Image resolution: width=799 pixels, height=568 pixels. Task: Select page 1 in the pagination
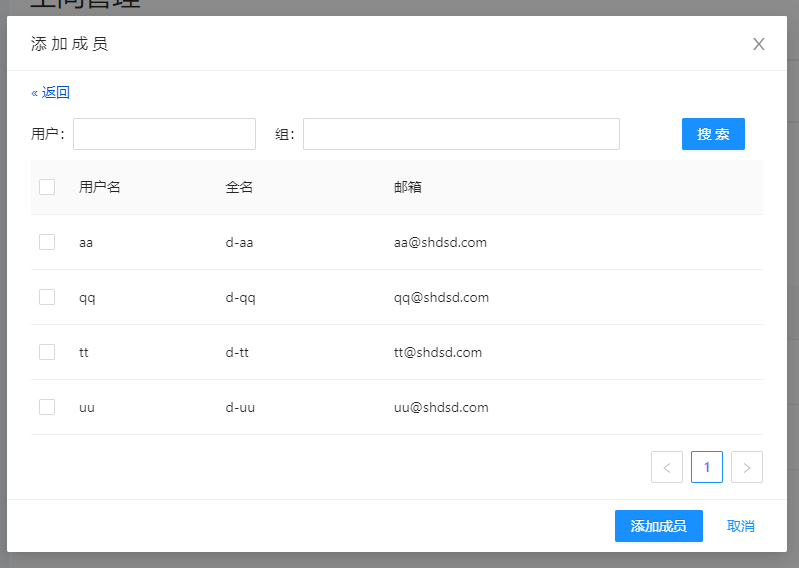coord(707,467)
